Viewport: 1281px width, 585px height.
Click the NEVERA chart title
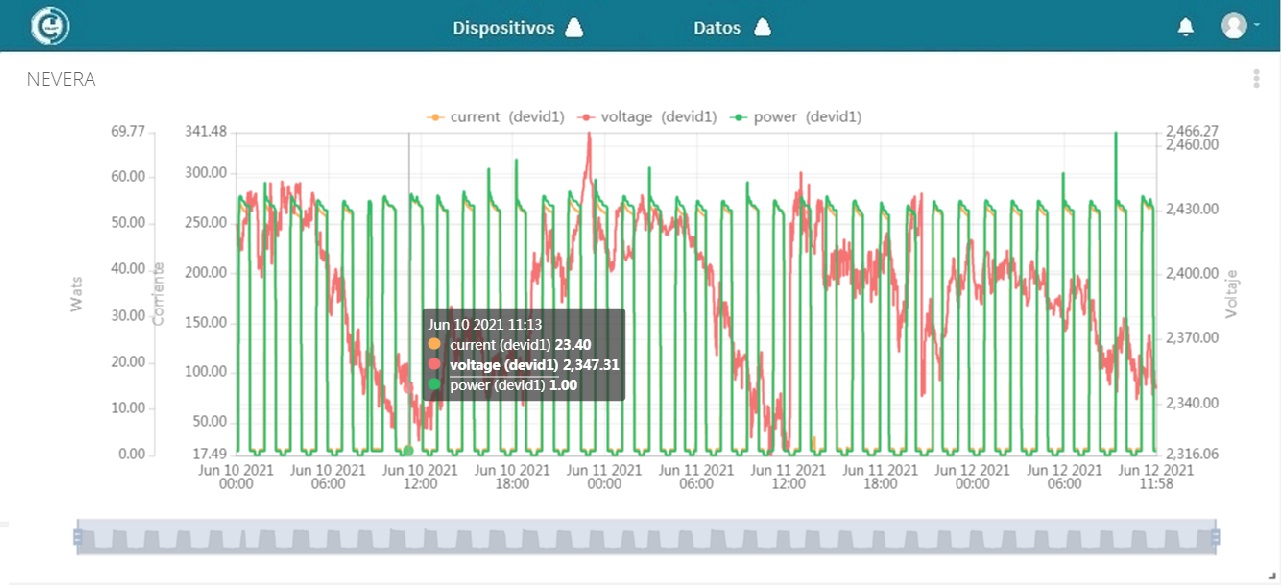pyautogui.click(x=61, y=80)
